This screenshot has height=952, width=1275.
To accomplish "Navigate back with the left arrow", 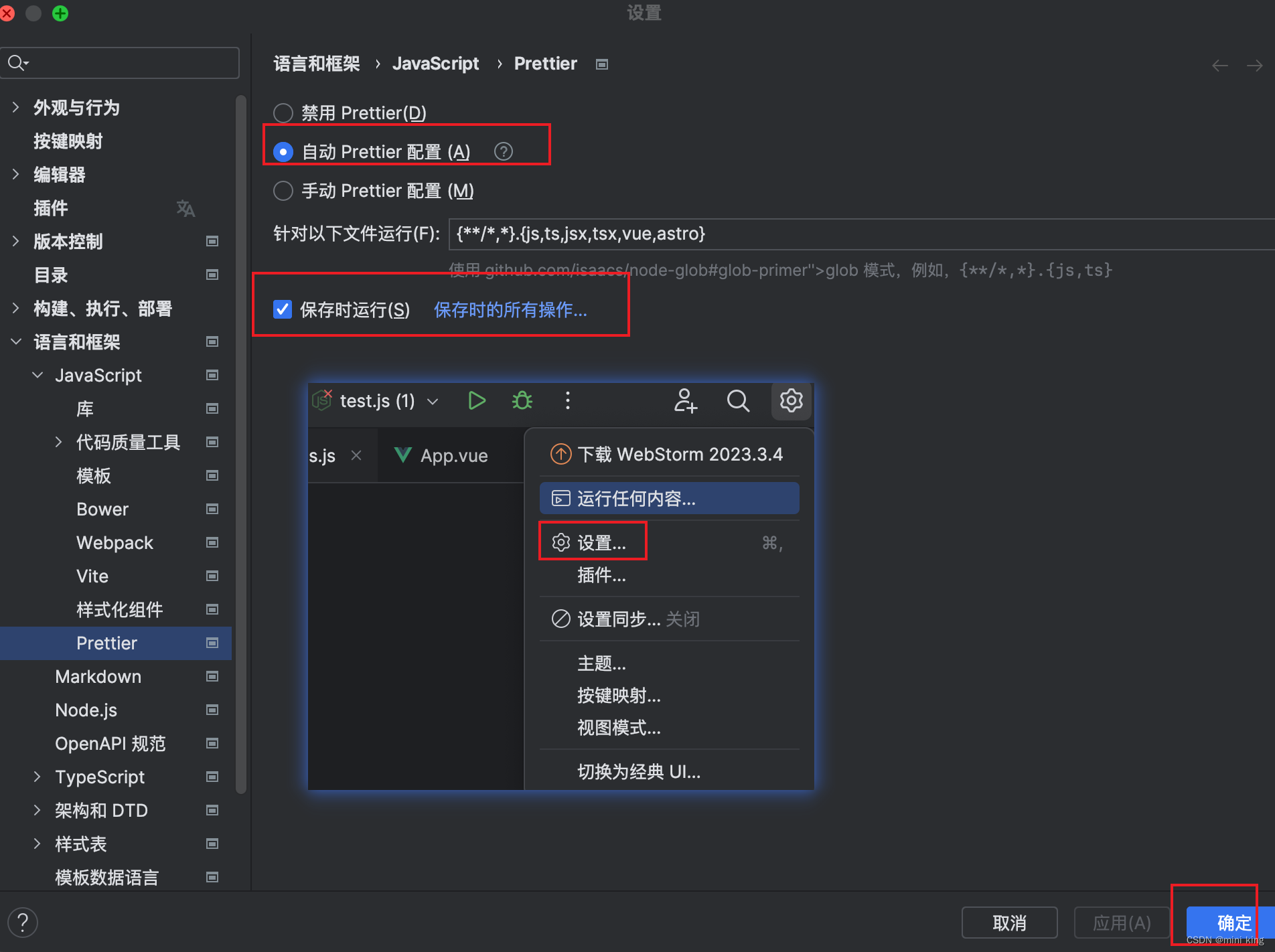I will pos(1220,65).
